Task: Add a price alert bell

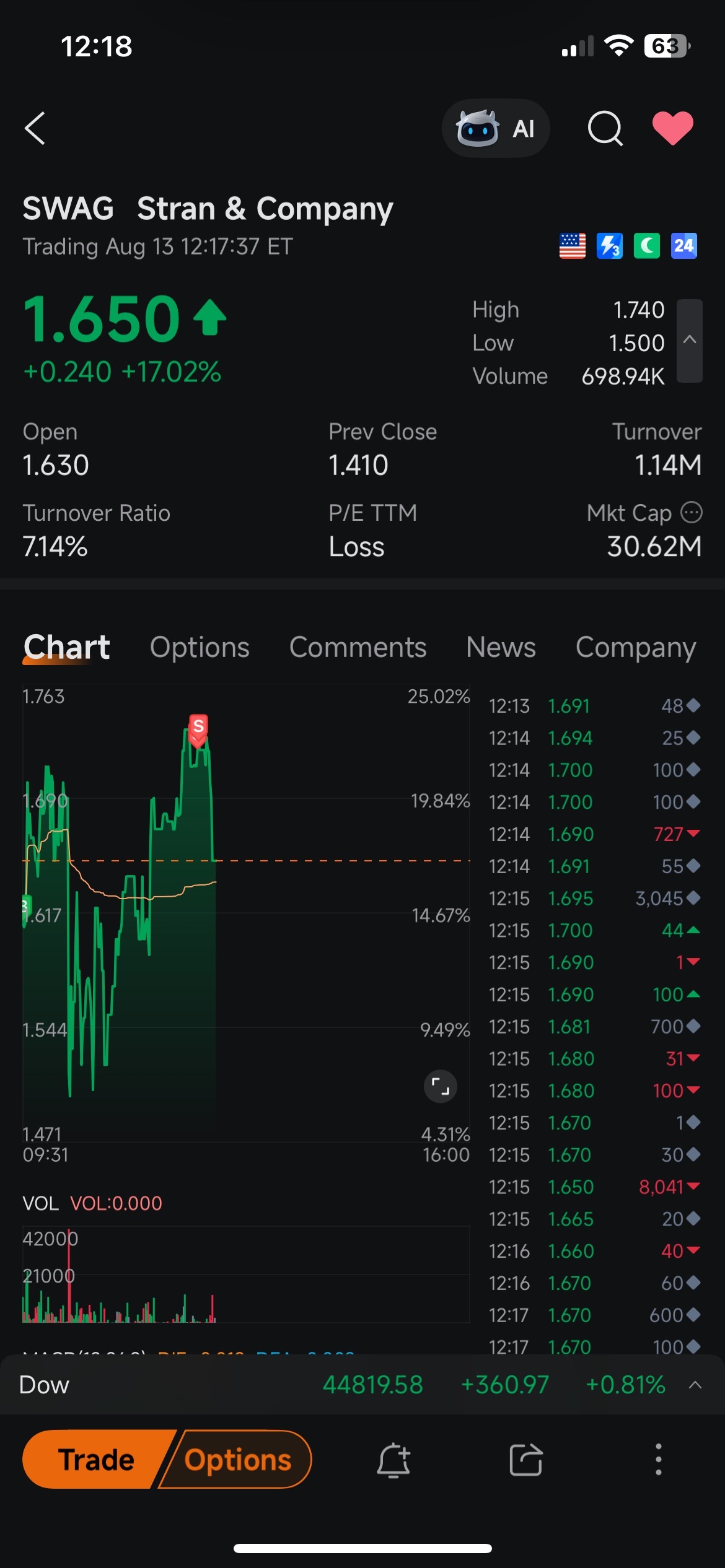Action: pos(393,1460)
